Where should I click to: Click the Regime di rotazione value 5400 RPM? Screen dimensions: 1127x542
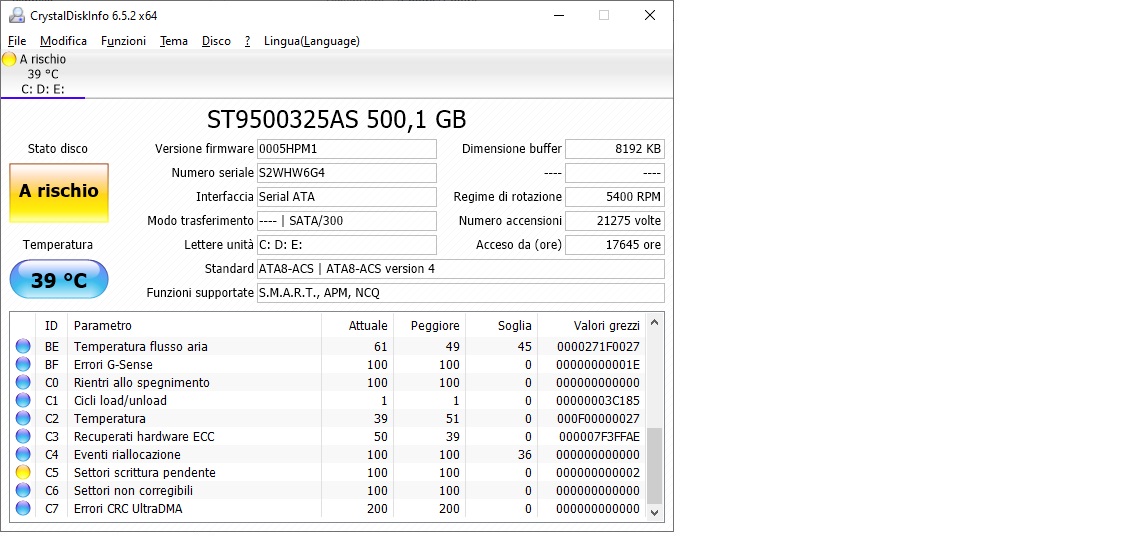(615, 196)
